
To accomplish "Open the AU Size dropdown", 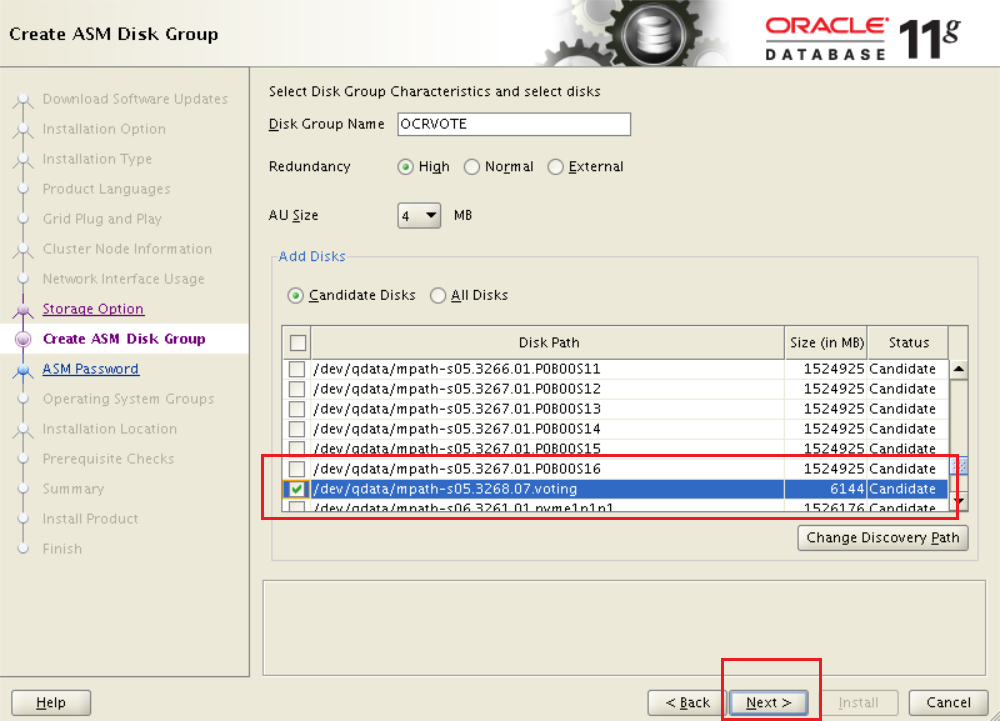I will (419, 215).
